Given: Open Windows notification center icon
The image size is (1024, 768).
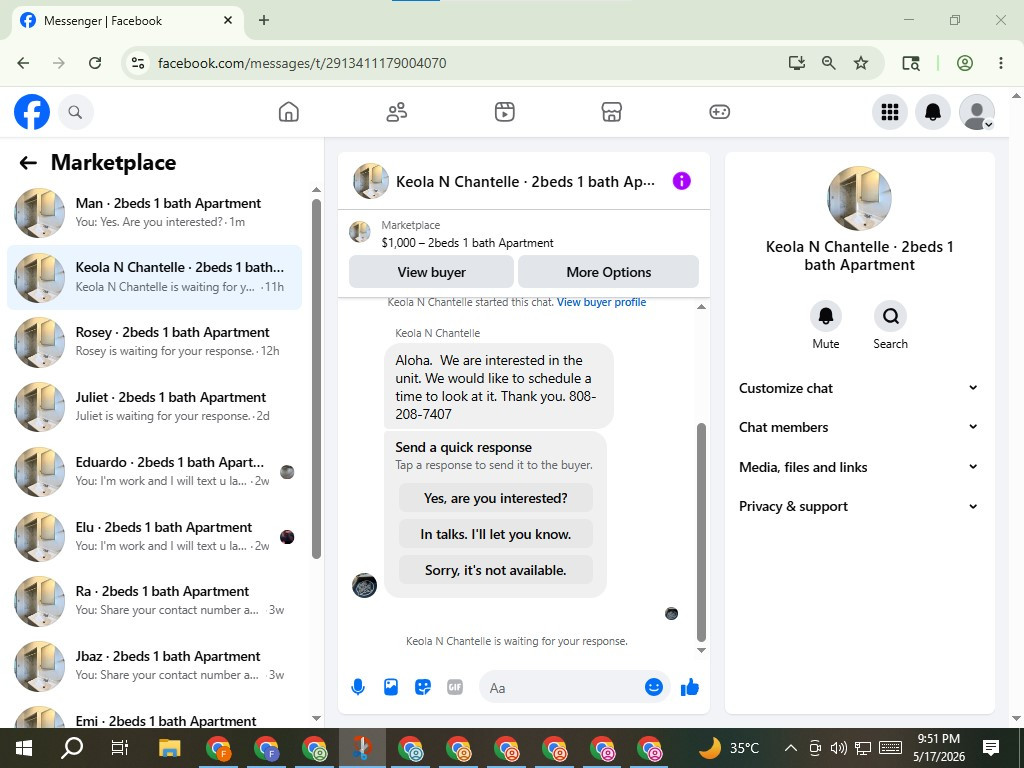Looking at the screenshot, I should (x=991, y=748).
